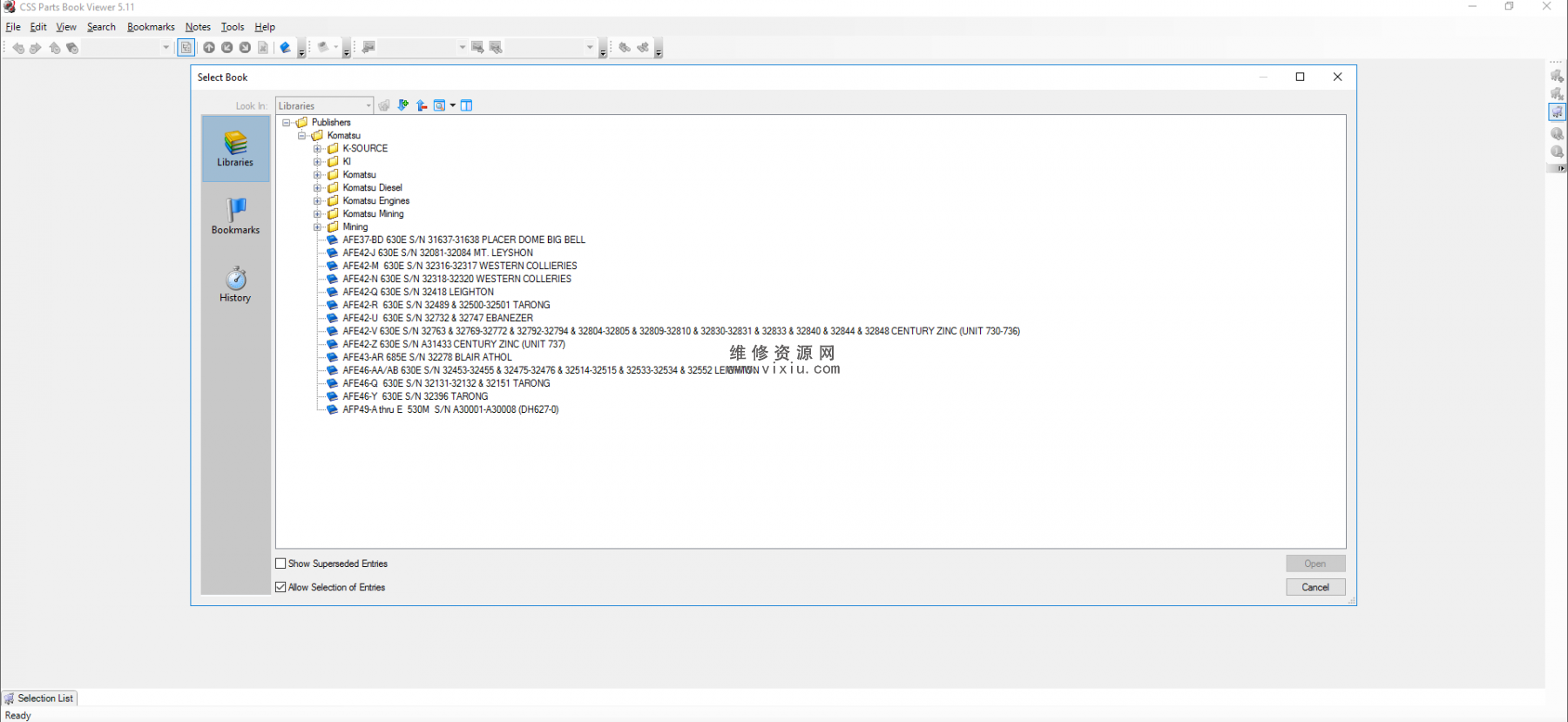Select AFE42-J 630E MT. LEYSHON book
This screenshot has height=722, width=1568.
[437, 253]
